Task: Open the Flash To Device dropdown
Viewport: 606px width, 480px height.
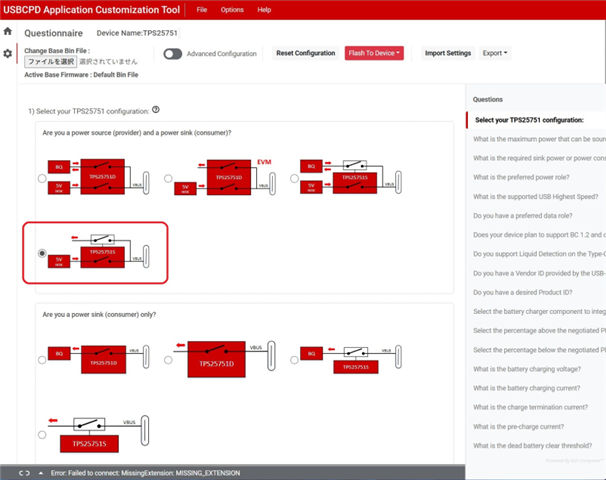Action: point(374,53)
